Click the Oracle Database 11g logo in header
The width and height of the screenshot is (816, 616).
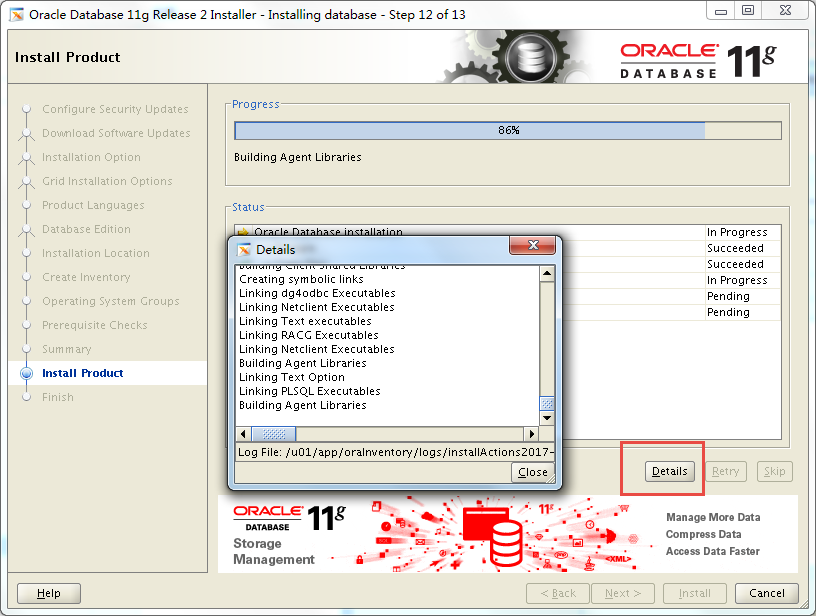722,55
